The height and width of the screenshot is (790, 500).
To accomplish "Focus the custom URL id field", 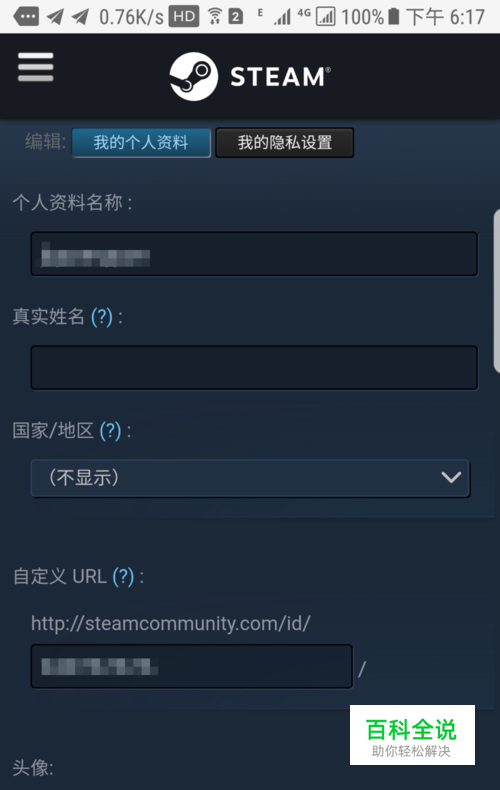I will pyautogui.click(x=192, y=666).
